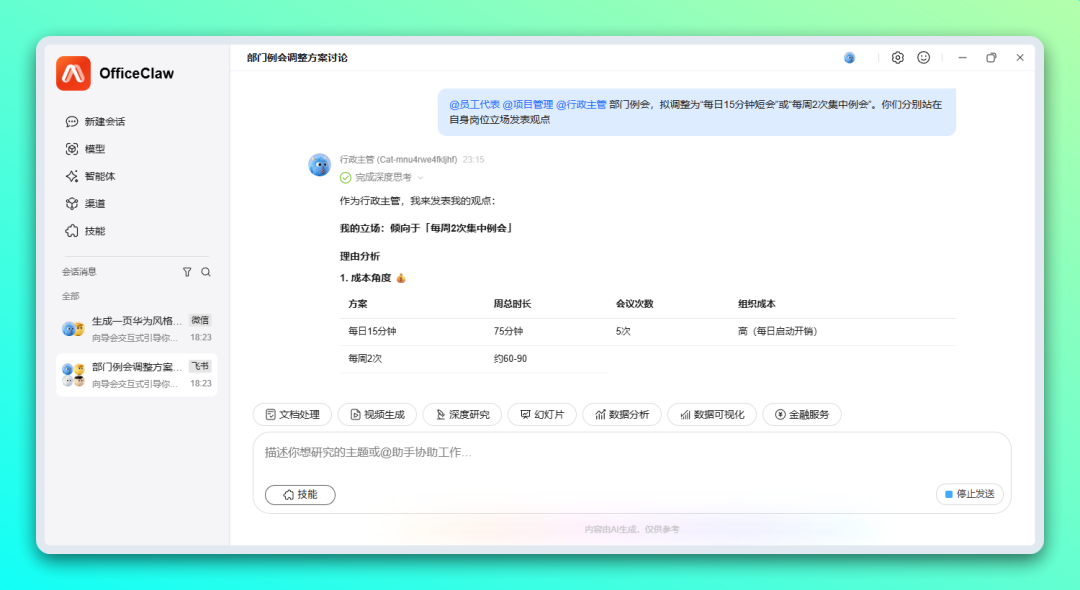This screenshot has width=1080, height=590.
Task: Click the smiley feedback icon
Action: 923,57
